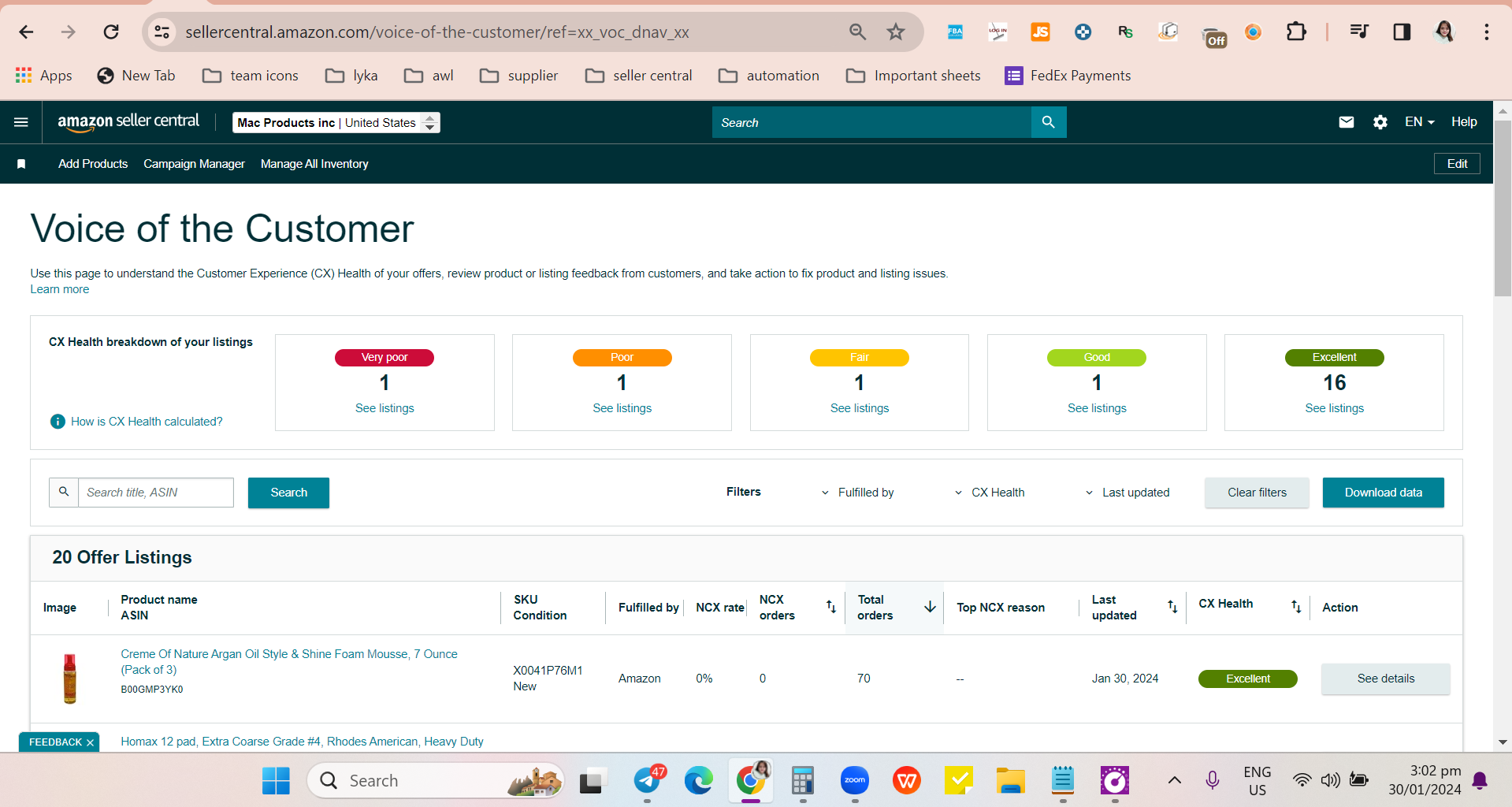Open Add Products menu item
1512x807 pixels.
coord(93,164)
